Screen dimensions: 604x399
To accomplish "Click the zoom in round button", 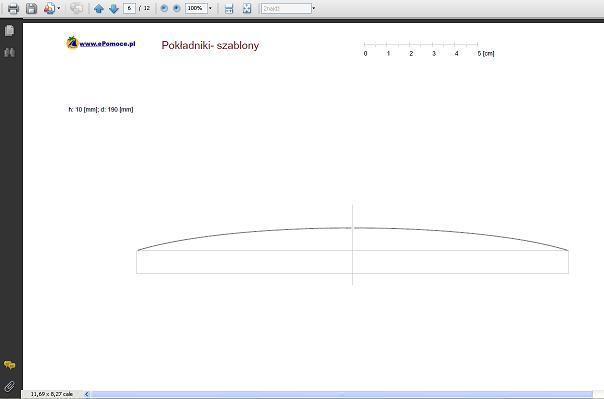I will coord(176,8).
